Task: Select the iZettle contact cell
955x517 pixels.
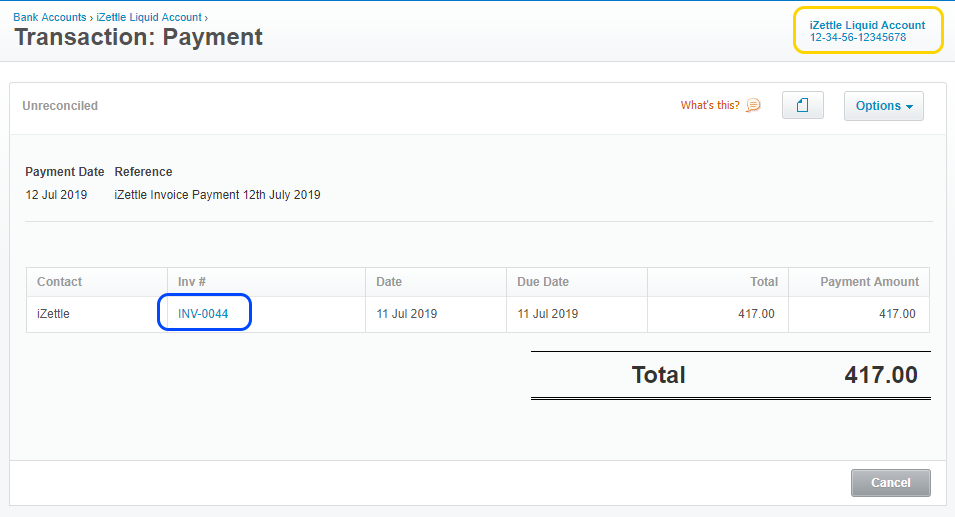Action: click(54, 314)
